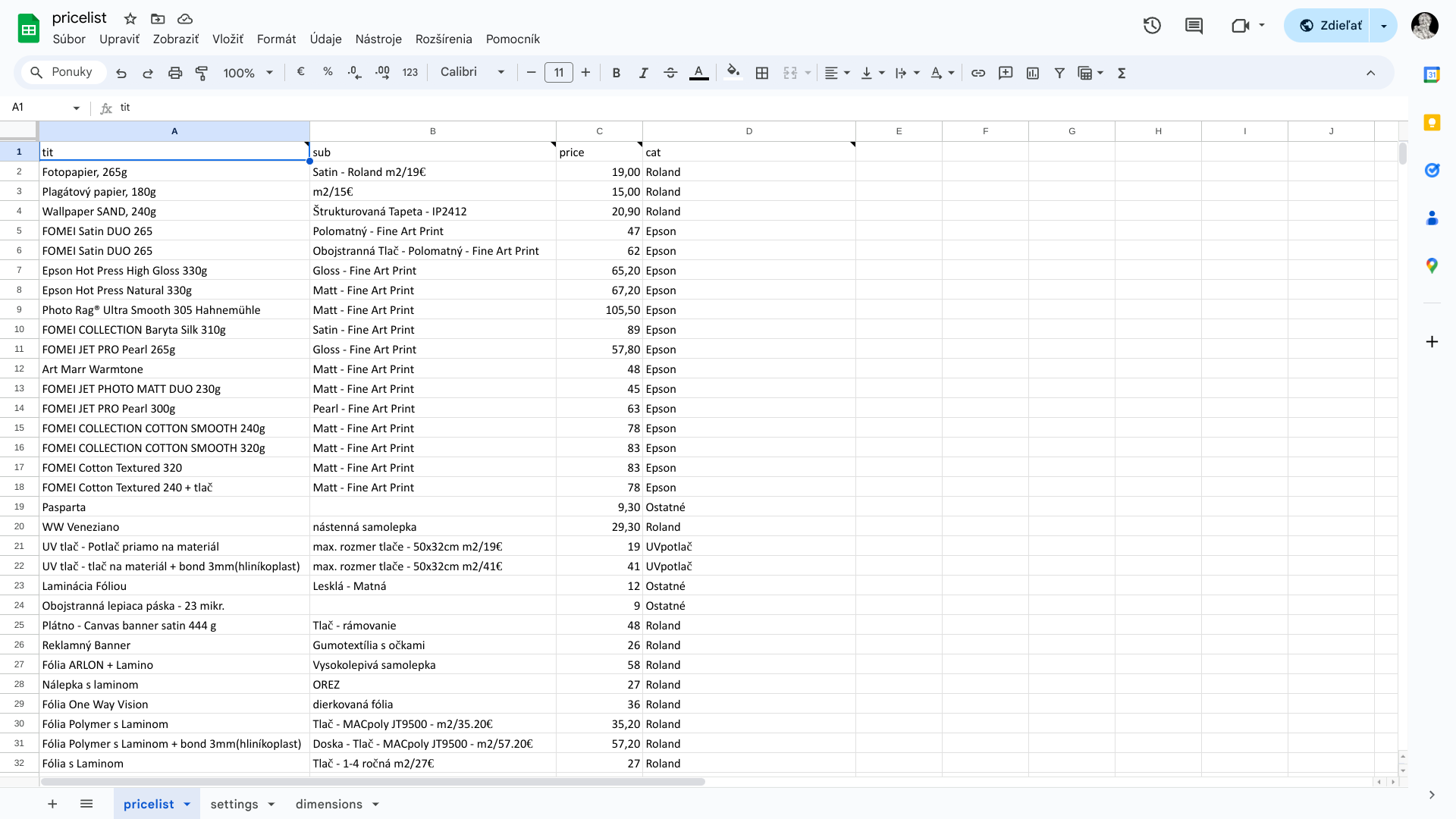Show all sheets list button
Screen dimensions: 1456x819
86,804
